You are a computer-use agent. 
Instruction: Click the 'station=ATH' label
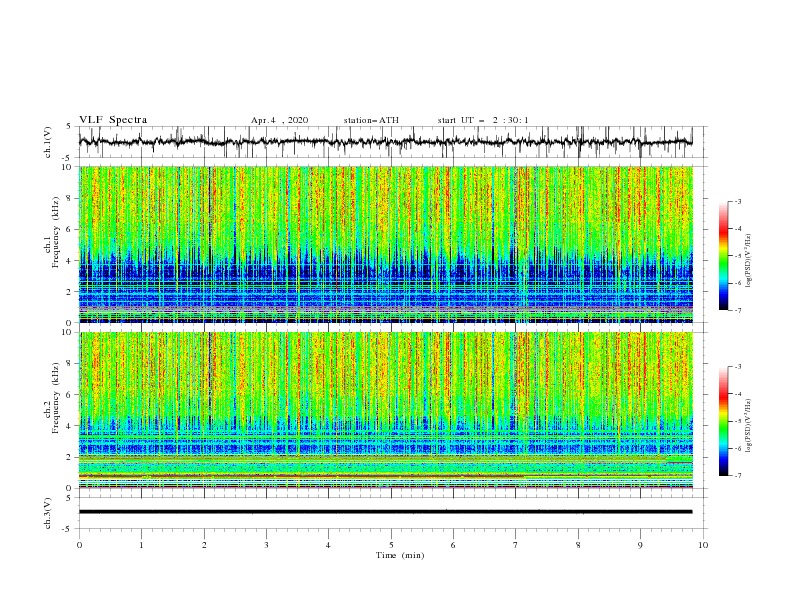pyautogui.click(x=371, y=120)
